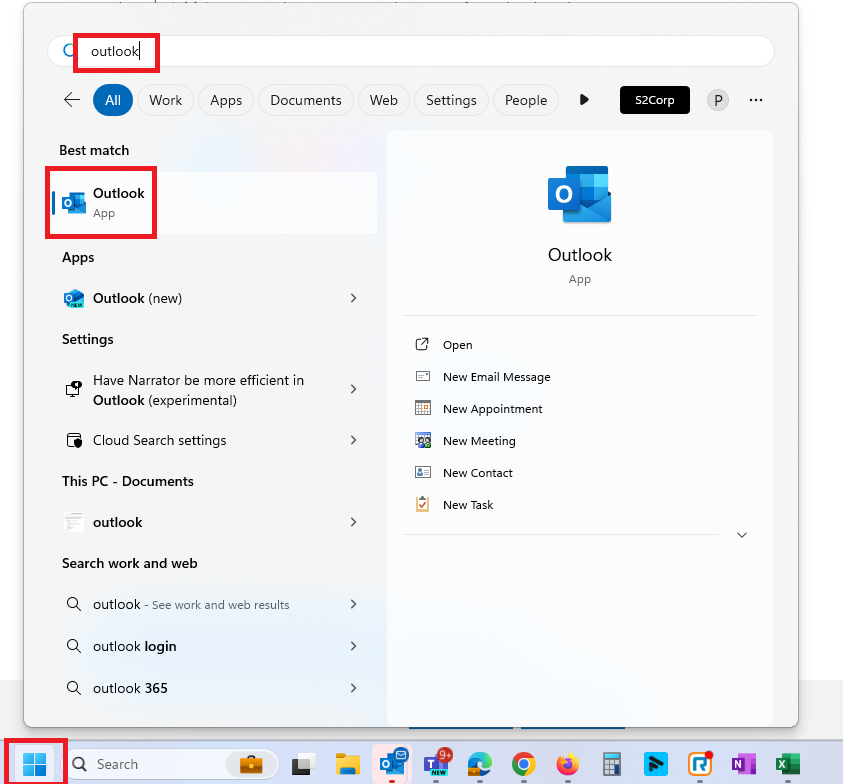Image resolution: width=843 pixels, height=784 pixels.
Task: Select the Apps filter tab
Action: pos(226,100)
